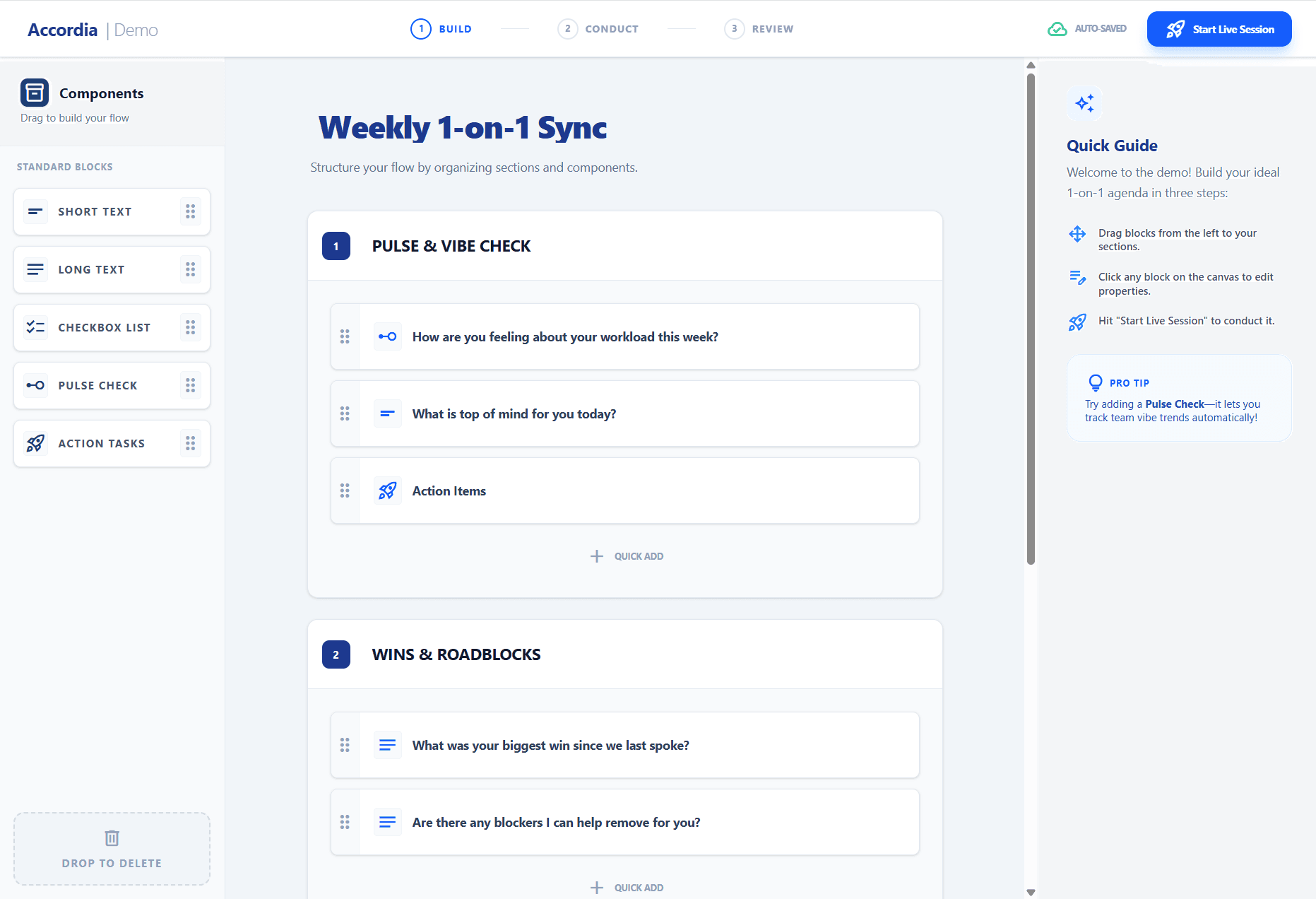The width and height of the screenshot is (1316, 899).
Task: Click the lightbulb icon in the Pro Tip box
Action: click(1095, 382)
